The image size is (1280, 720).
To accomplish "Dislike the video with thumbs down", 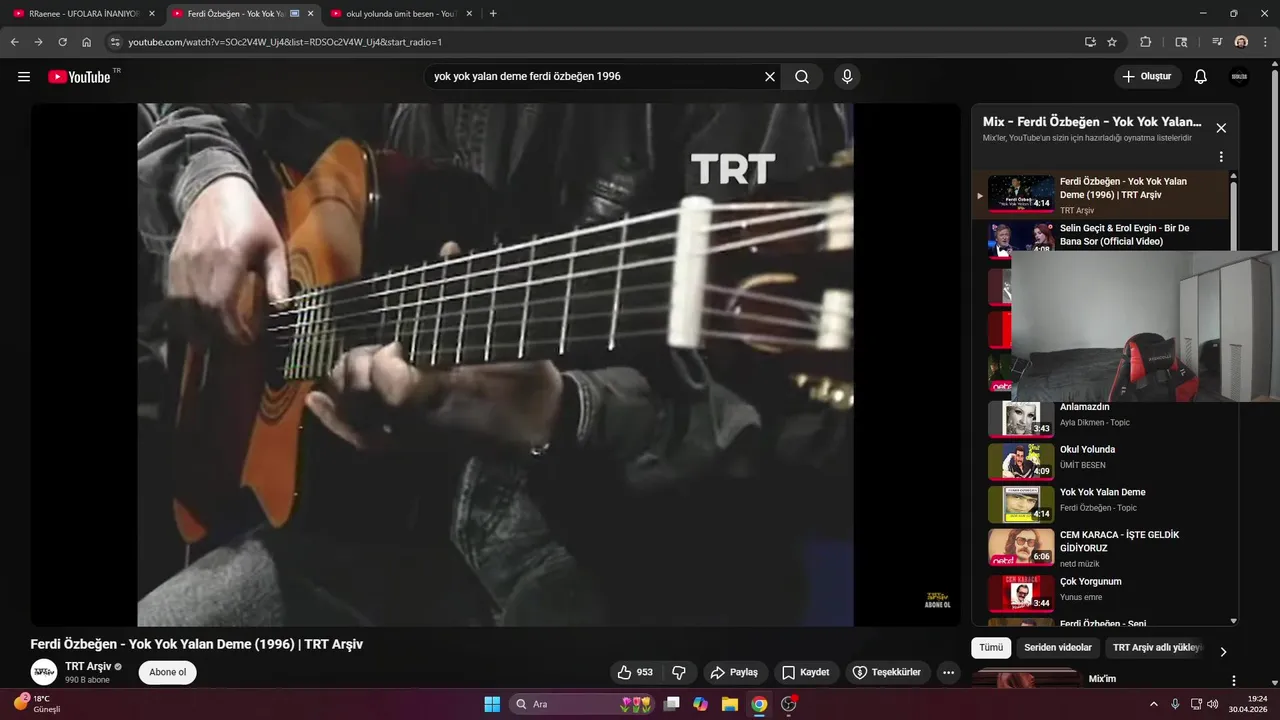I will (679, 673).
